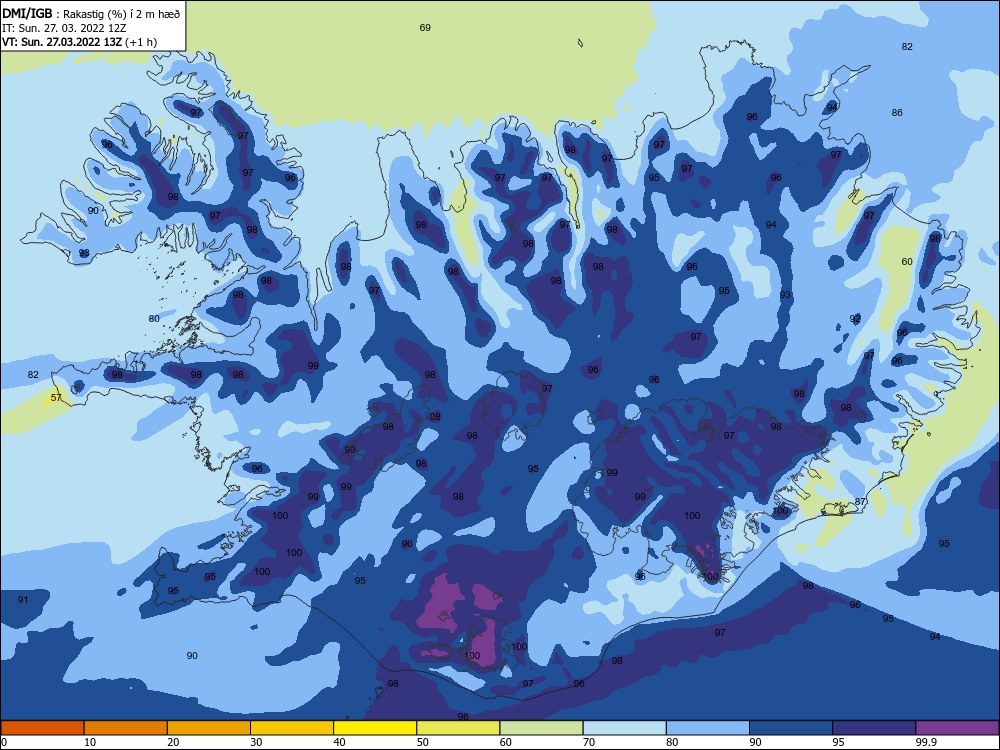The height and width of the screenshot is (750, 1000).
Task: Click the '69' humidity value on the map
Action: pyautogui.click(x=425, y=27)
